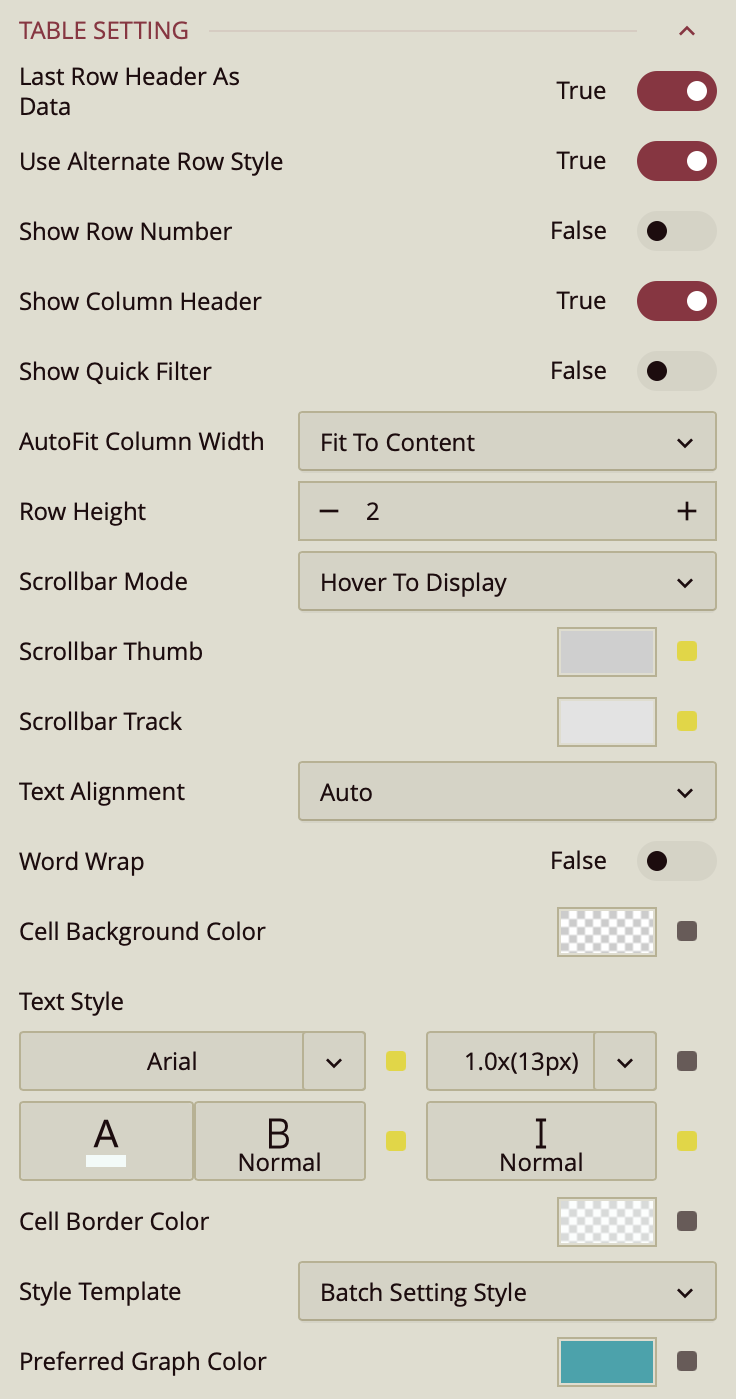The image size is (736, 1399).
Task: Open Style Template dropdown
Action: tap(507, 1292)
